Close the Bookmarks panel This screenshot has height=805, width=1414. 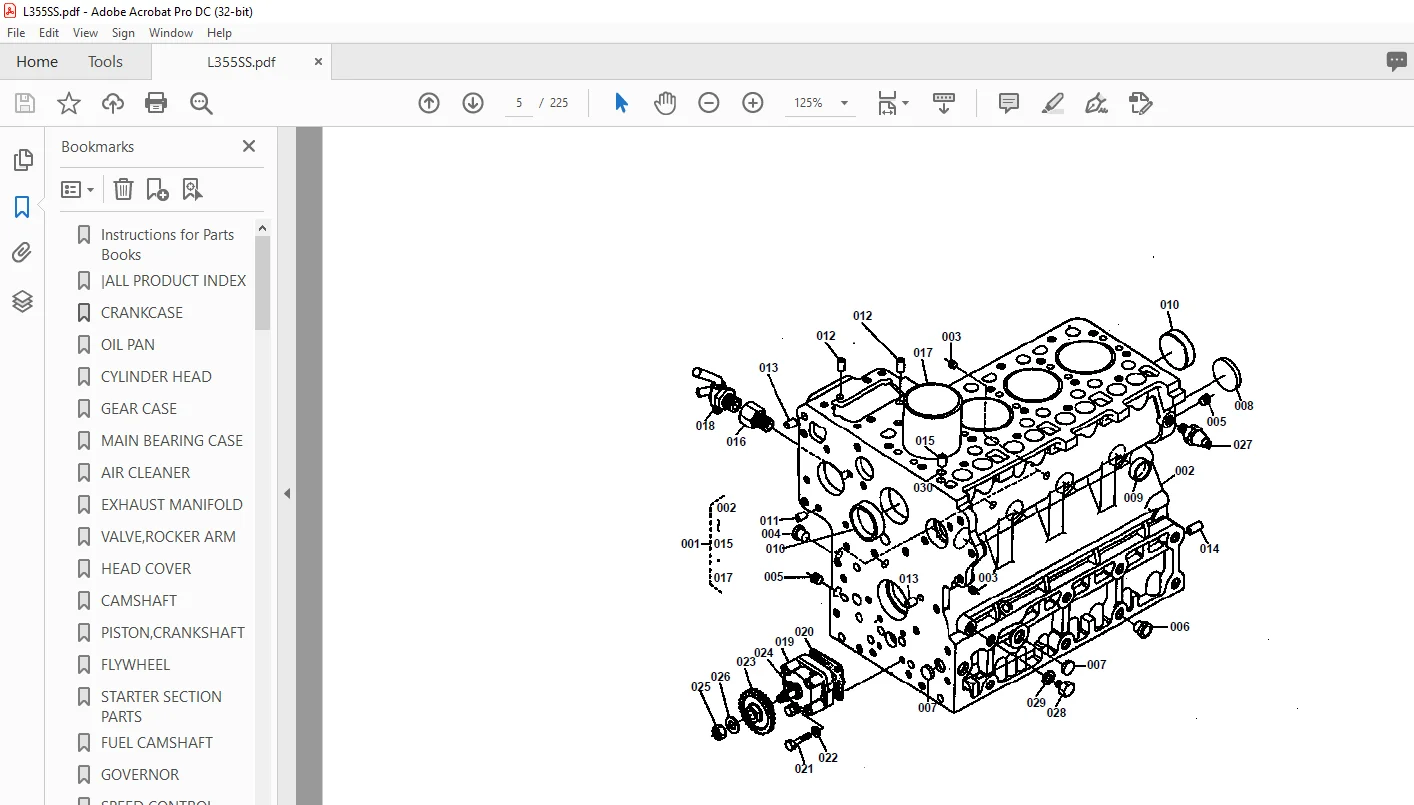[x=249, y=146]
